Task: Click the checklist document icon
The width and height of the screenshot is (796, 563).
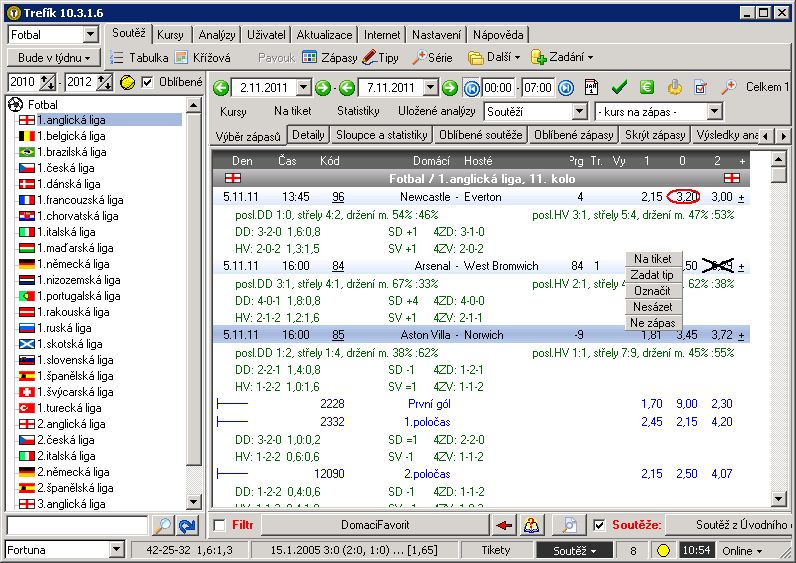Action: click(x=701, y=87)
